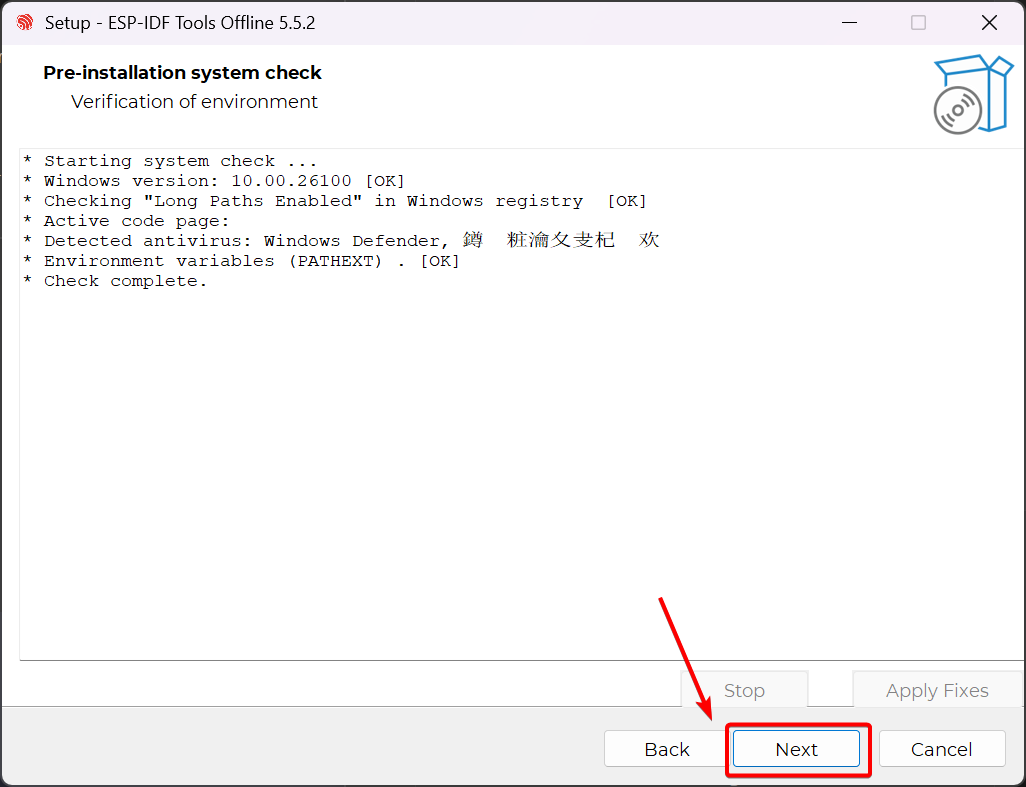Select the 'Starting system check' log line
The height and width of the screenshot is (787, 1026).
click(170, 161)
